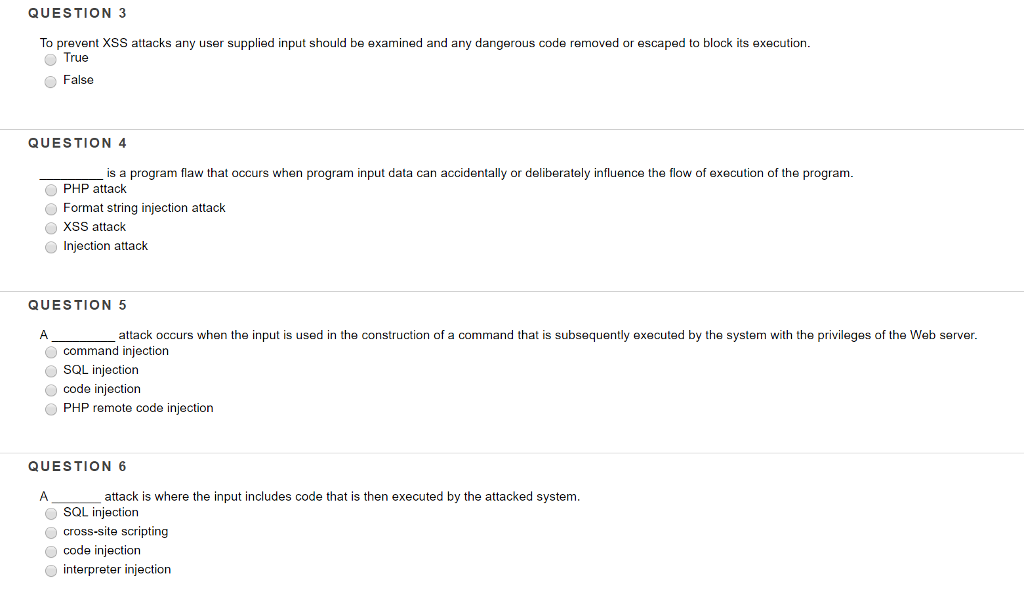Pick Injection attack answer for Question 4
The width and height of the screenshot is (1024, 601).
pos(50,247)
